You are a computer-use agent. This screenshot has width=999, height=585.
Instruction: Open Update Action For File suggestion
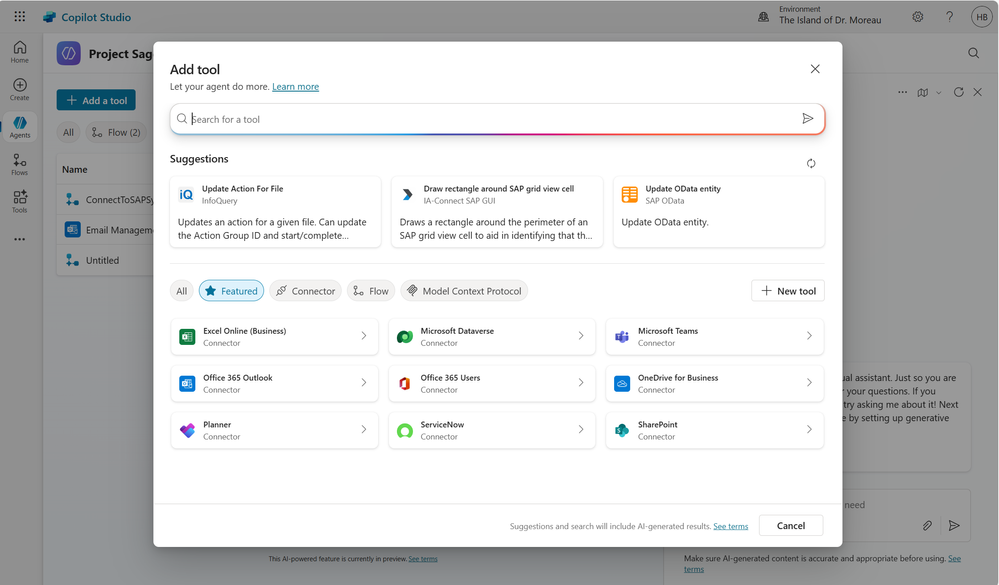275,212
